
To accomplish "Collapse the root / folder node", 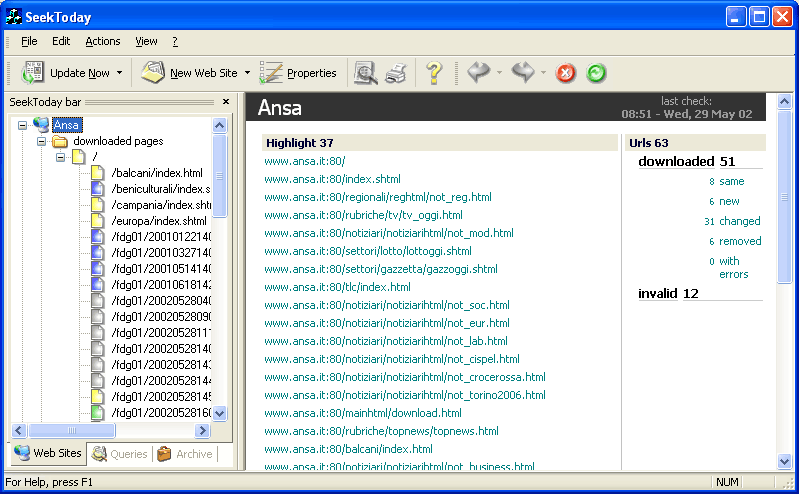I will pyautogui.click(x=60, y=157).
